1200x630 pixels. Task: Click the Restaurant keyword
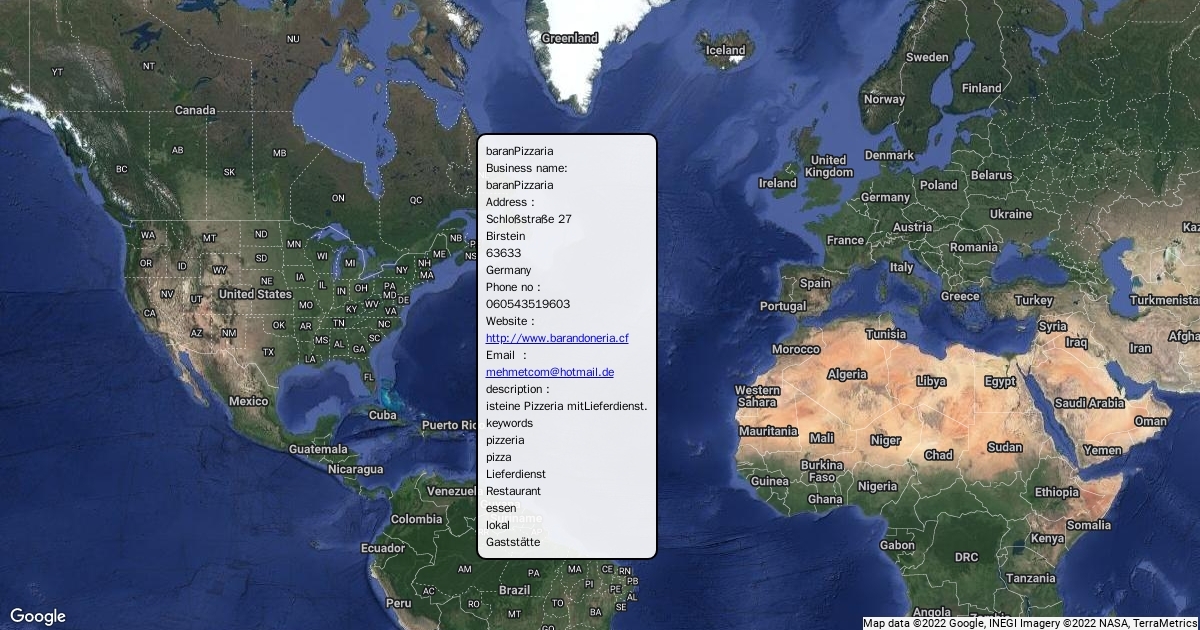point(513,491)
